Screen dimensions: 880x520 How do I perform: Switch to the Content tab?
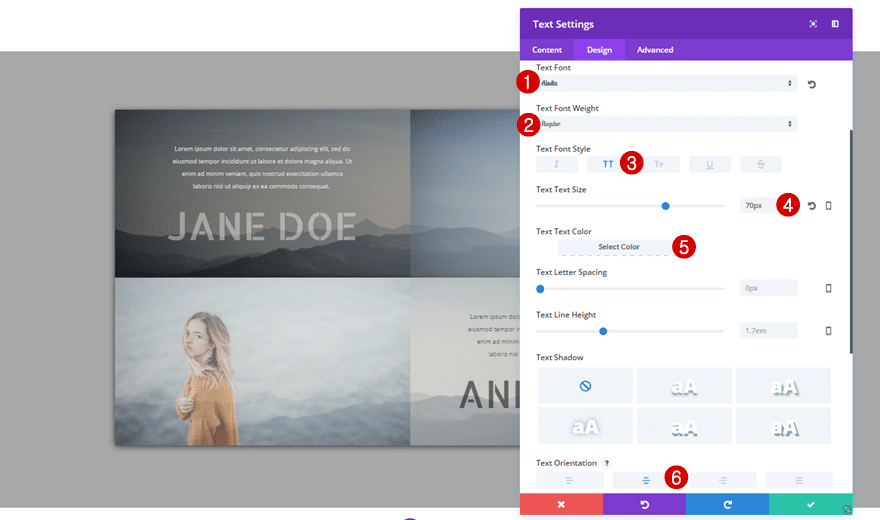(547, 50)
